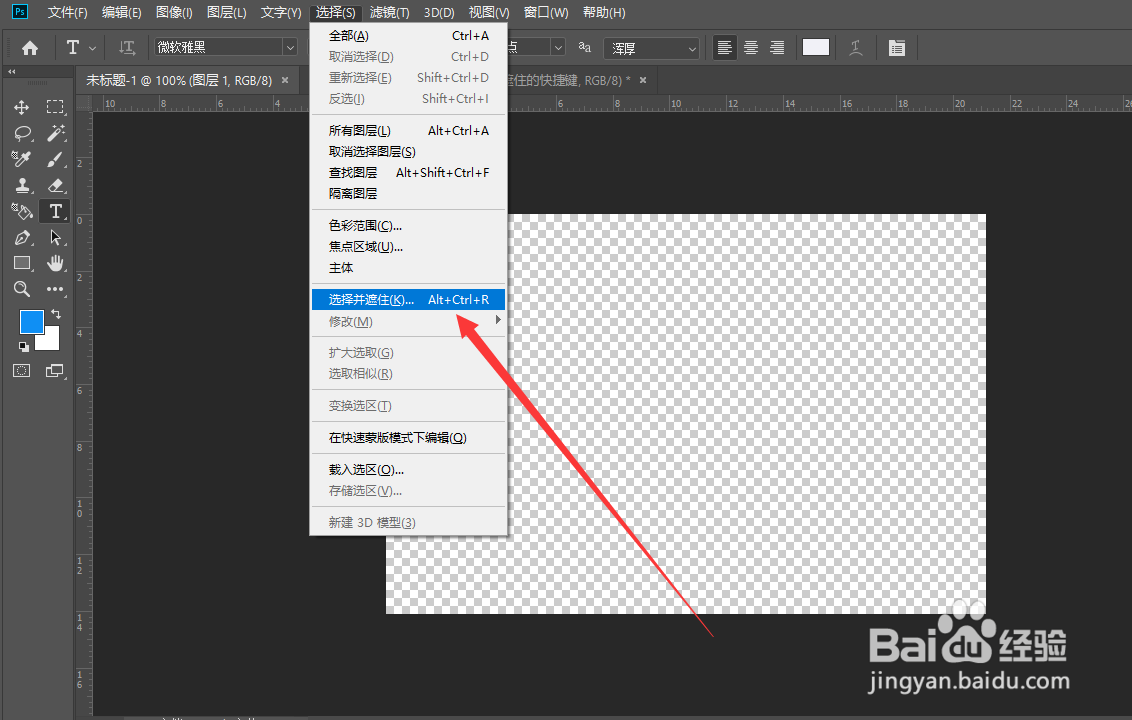Close the 未标题-1 document tab
The width and height of the screenshot is (1132, 720).
(285, 80)
